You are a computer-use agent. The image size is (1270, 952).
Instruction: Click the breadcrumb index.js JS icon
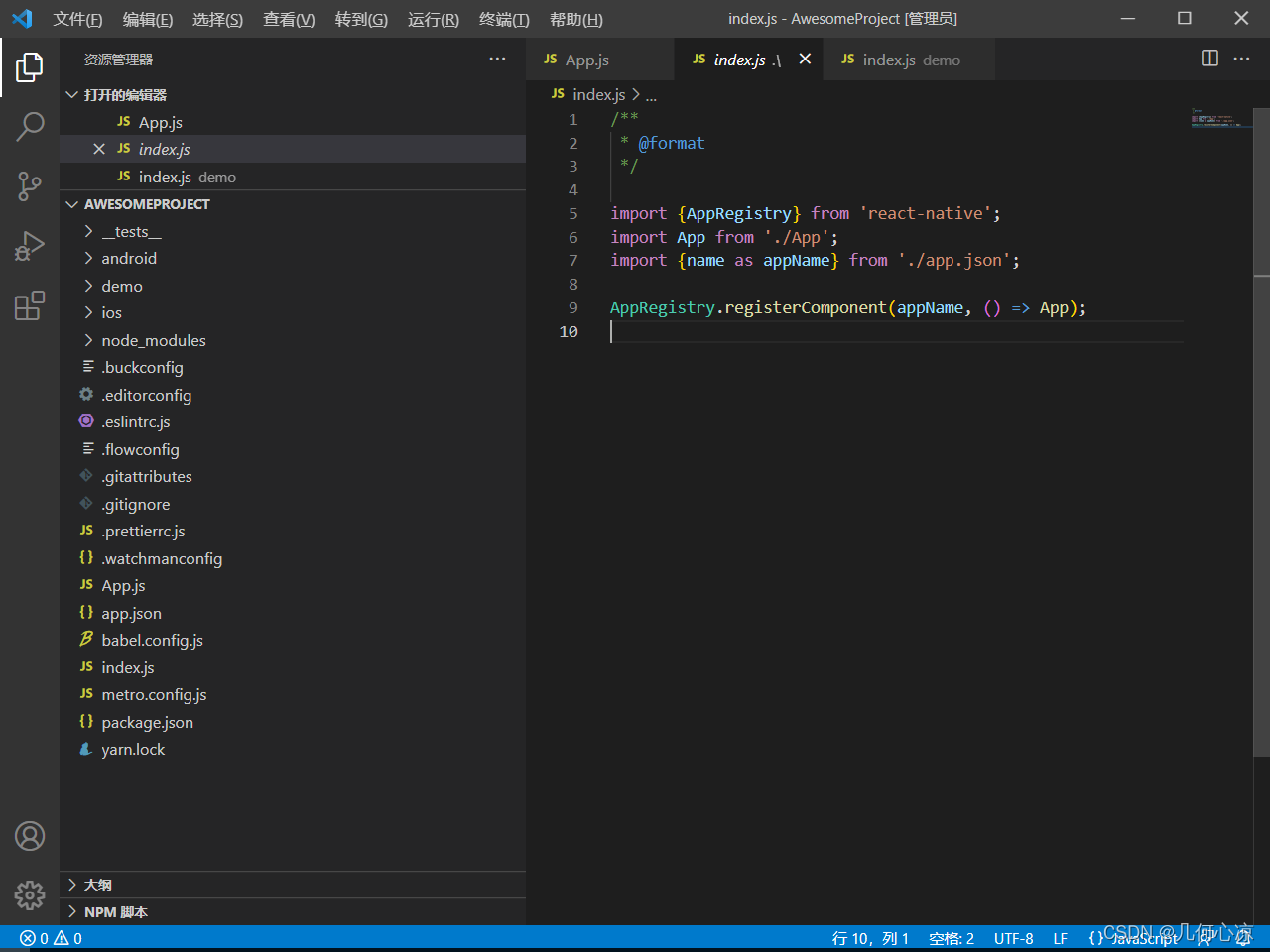558,94
